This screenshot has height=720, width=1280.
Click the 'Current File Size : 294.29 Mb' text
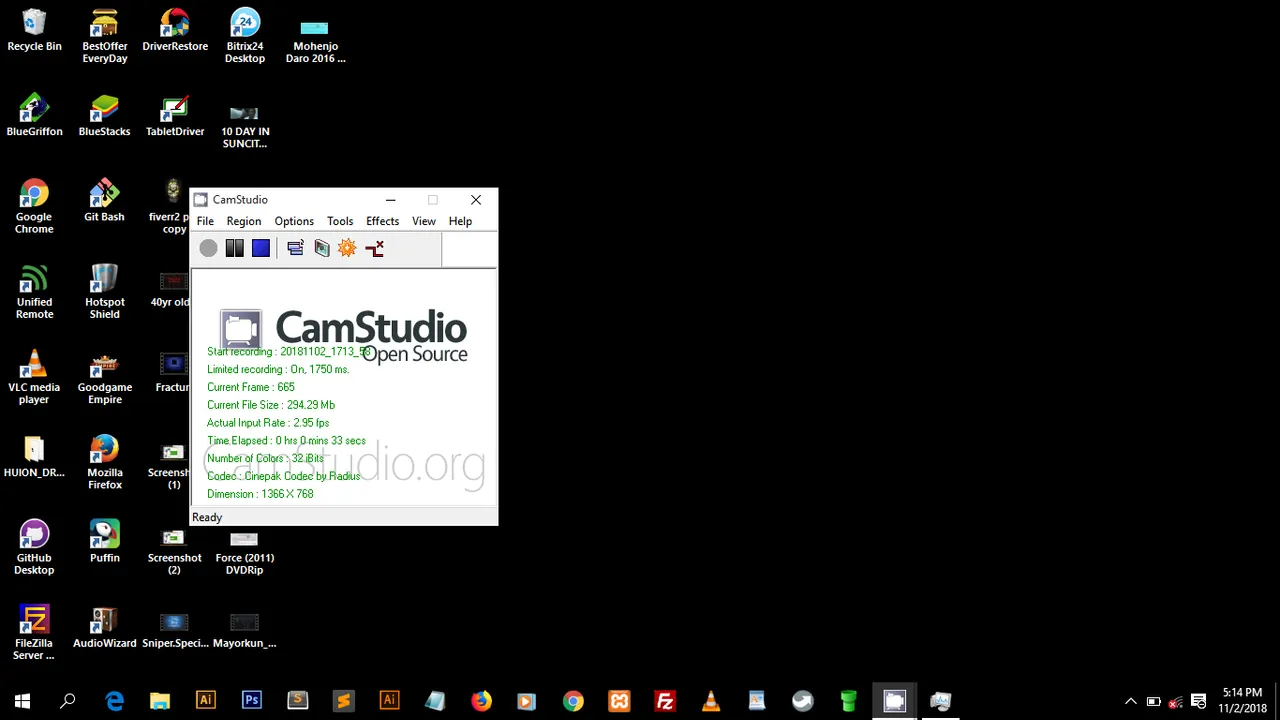(271, 405)
